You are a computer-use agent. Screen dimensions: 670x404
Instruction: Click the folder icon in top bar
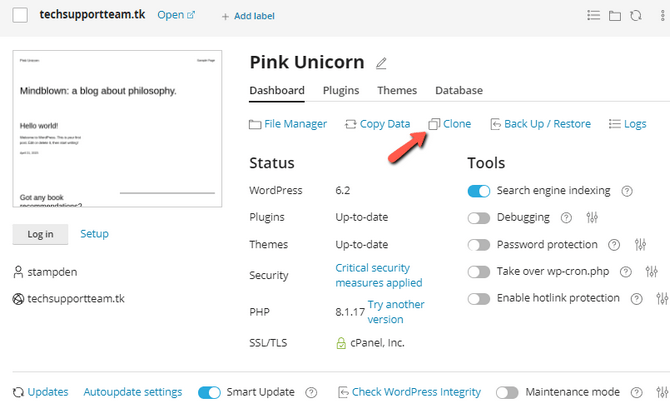tap(615, 16)
